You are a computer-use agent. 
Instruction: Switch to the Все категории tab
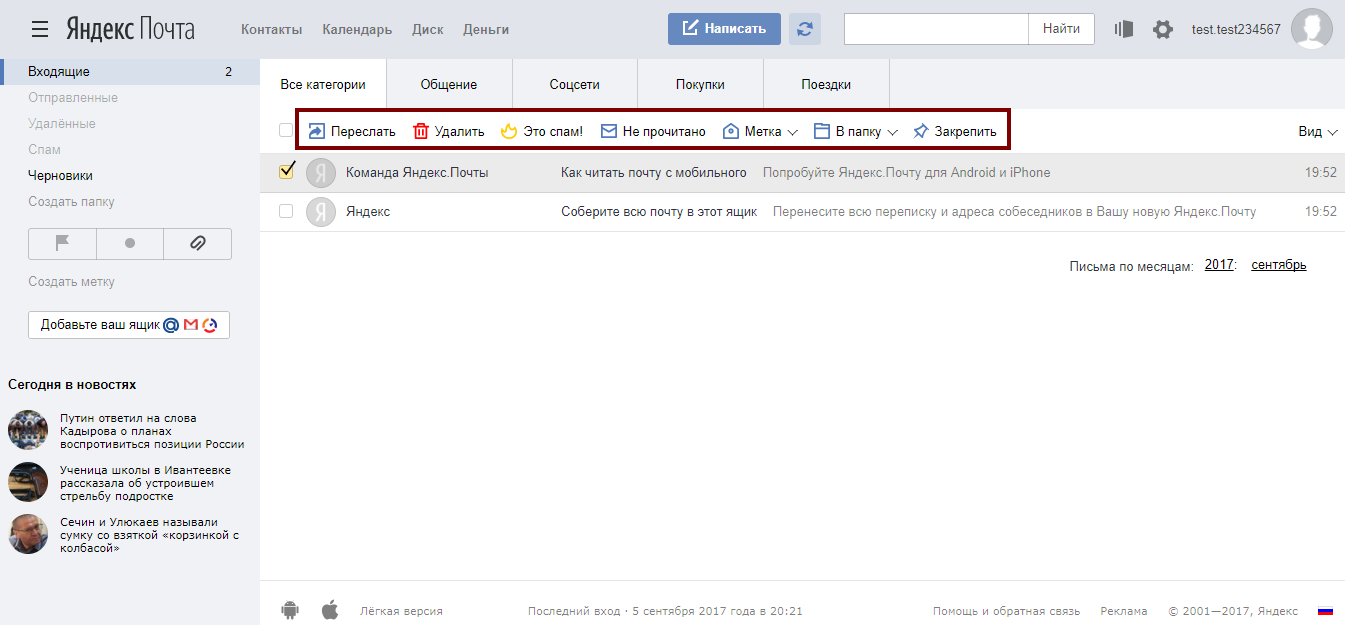point(323,85)
